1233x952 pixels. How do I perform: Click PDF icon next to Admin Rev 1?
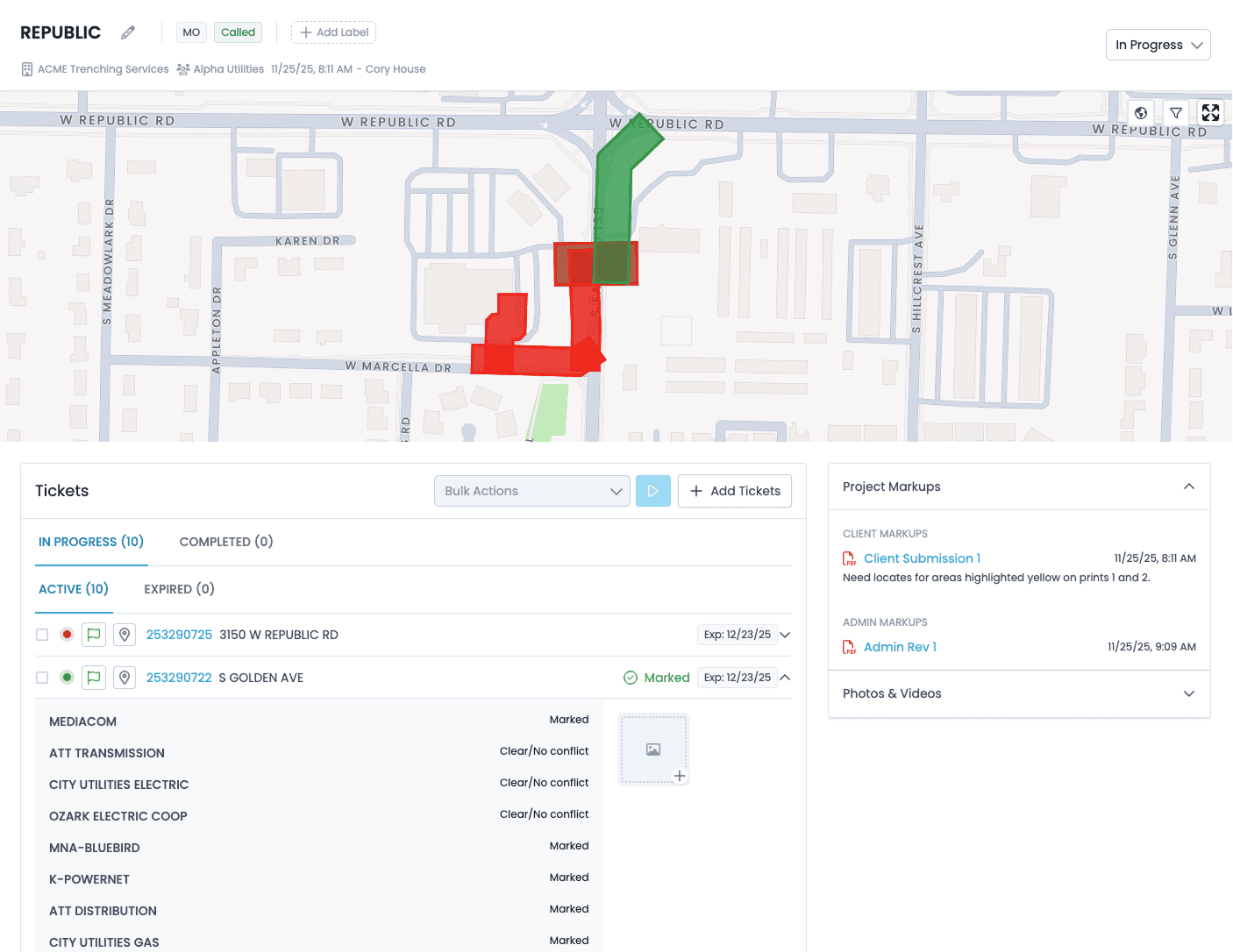(x=849, y=647)
